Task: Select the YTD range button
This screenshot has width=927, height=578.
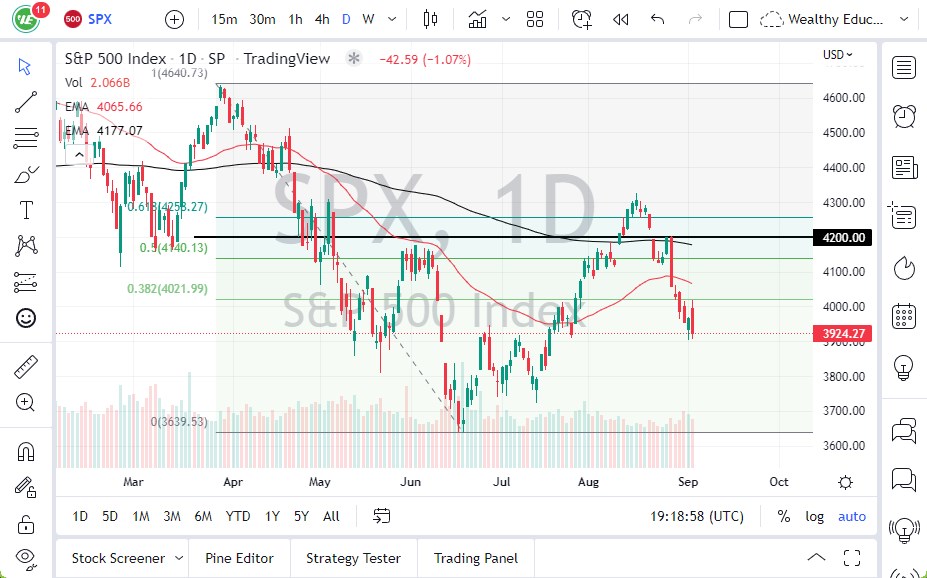Action: (237, 516)
